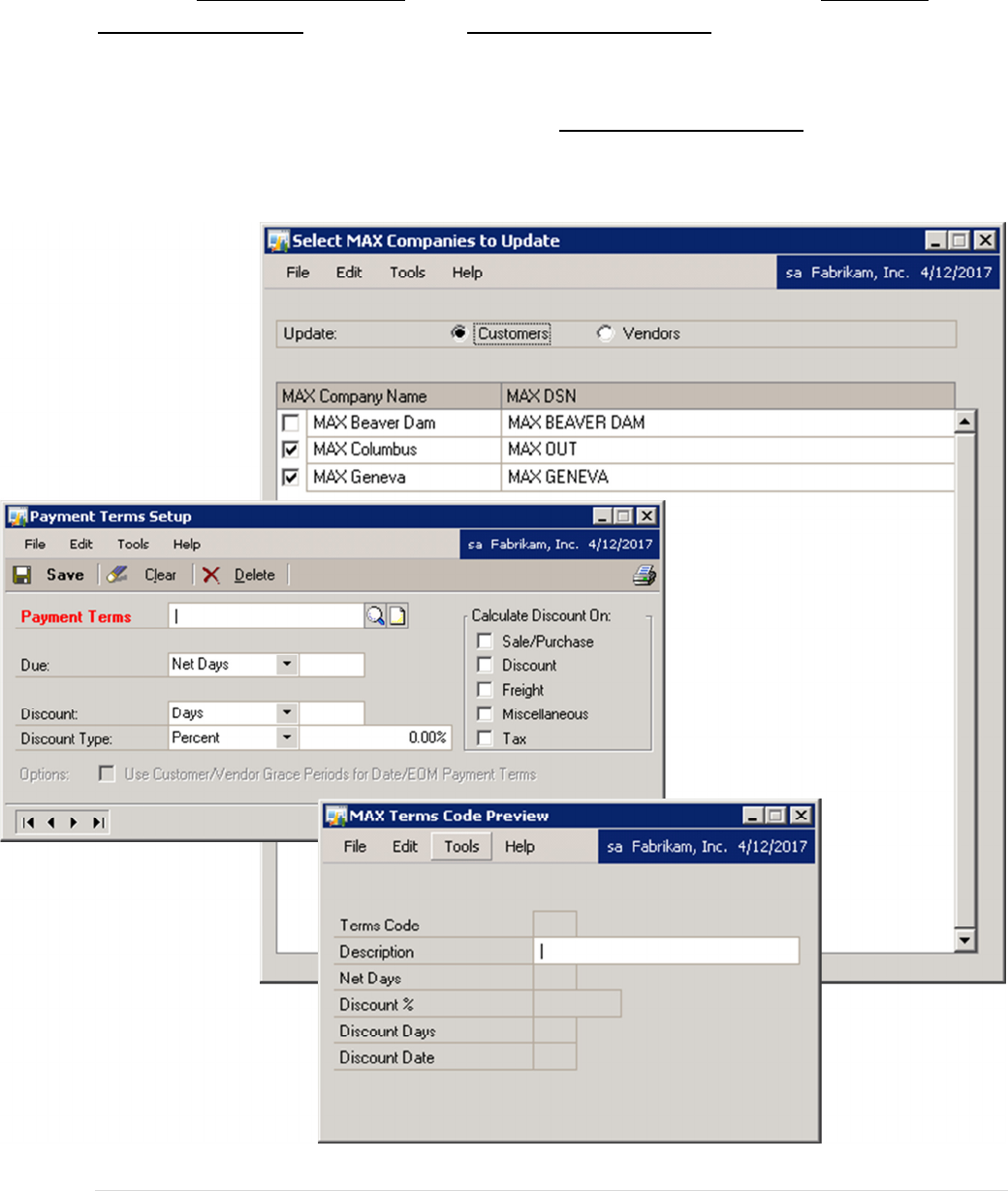Image resolution: width=1008 pixels, height=1191 pixels.
Task: Open Help menu in Payment Terms Setup
Action: tap(187, 545)
